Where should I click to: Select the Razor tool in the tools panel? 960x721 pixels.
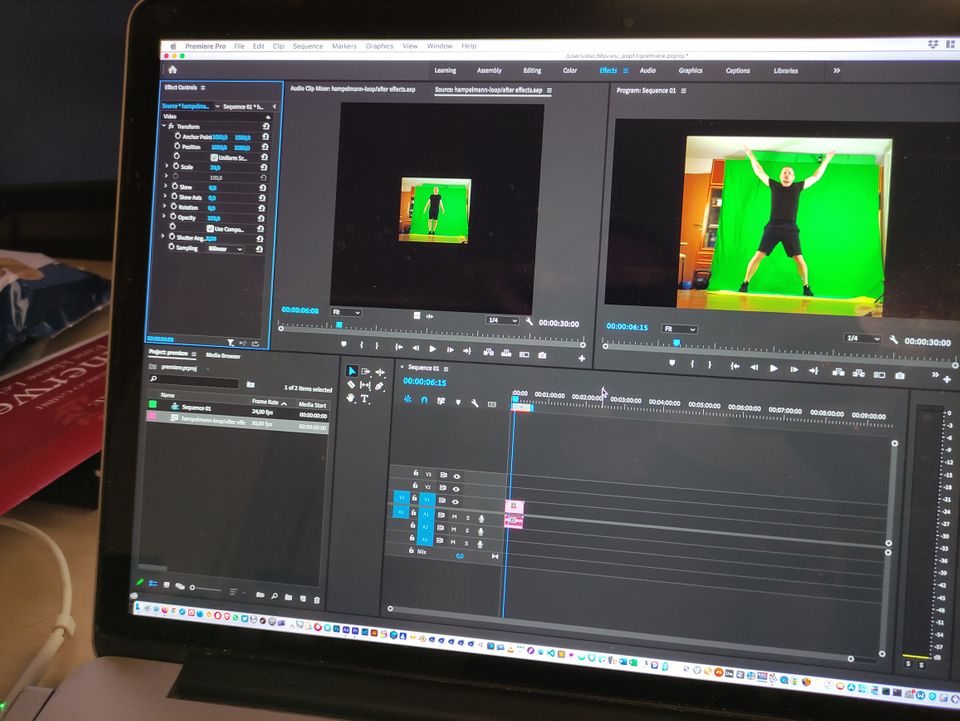pyautogui.click(x=352, y=385)
